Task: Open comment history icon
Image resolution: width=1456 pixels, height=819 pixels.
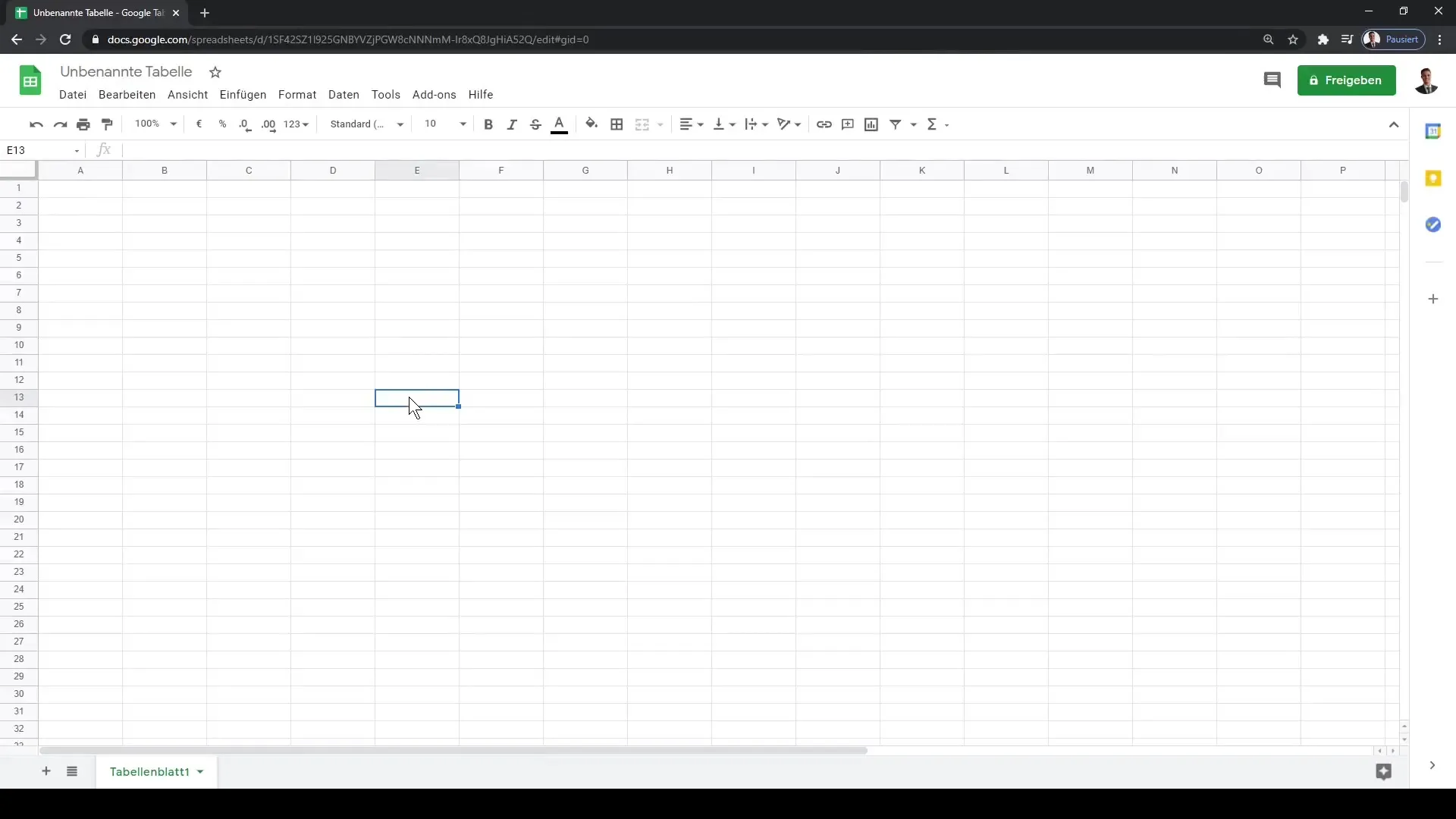Action: [x=1272, y=80]
